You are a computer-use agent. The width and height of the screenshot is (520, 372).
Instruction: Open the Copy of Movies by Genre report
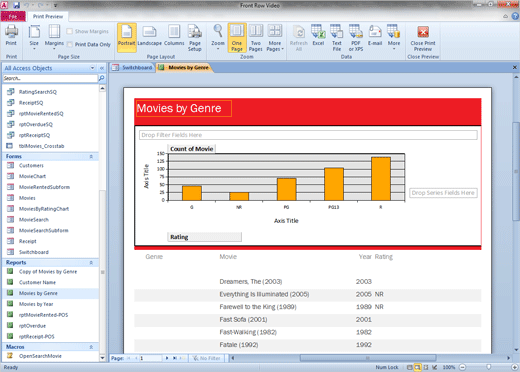(48, 272)
